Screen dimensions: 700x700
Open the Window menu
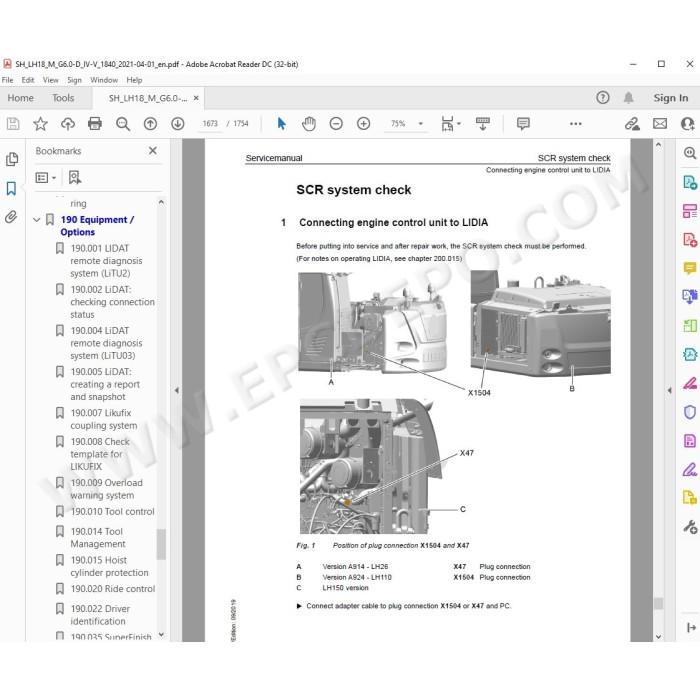click(104, 80)
